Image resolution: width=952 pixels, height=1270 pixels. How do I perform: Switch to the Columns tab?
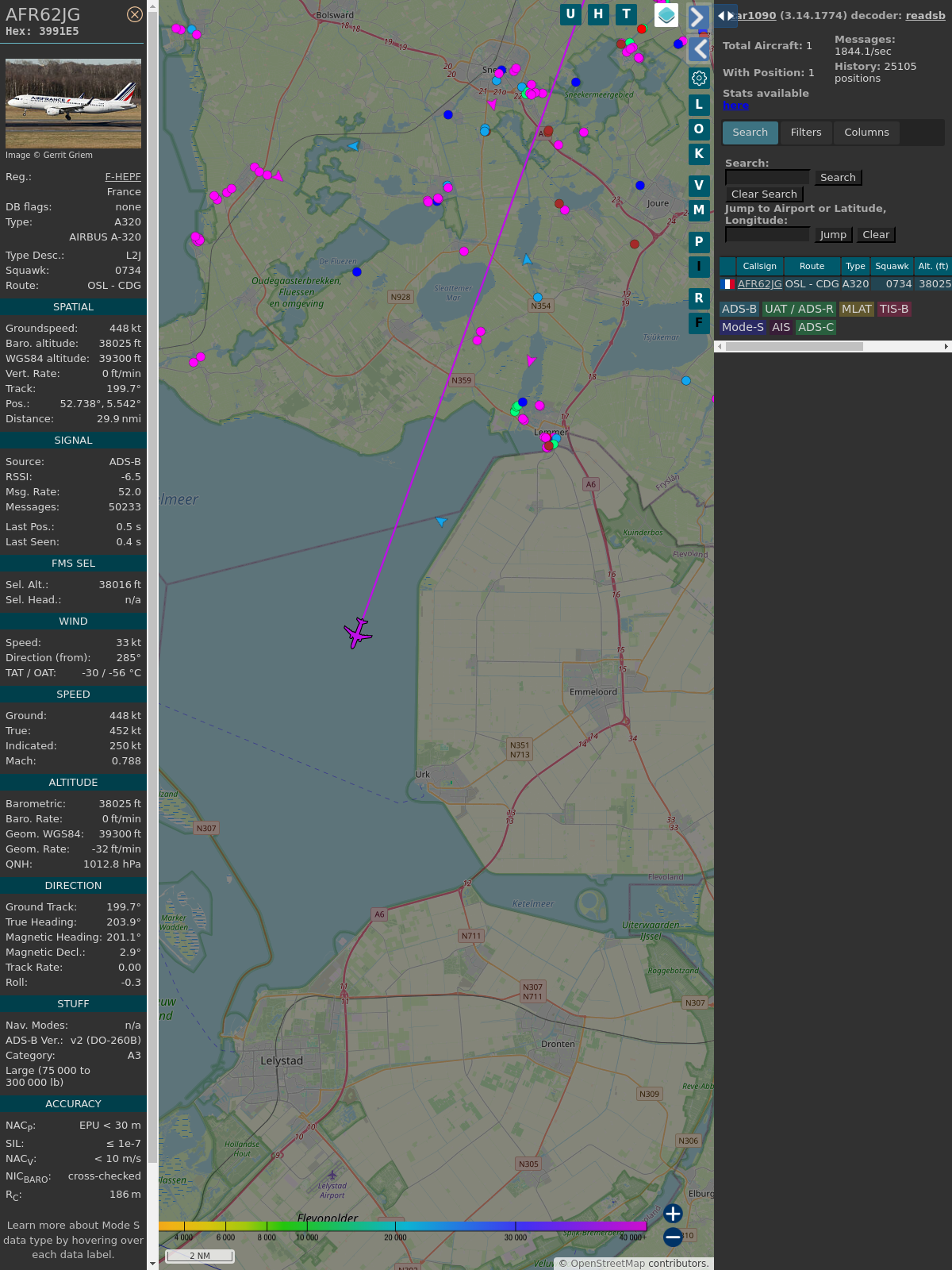866,133
